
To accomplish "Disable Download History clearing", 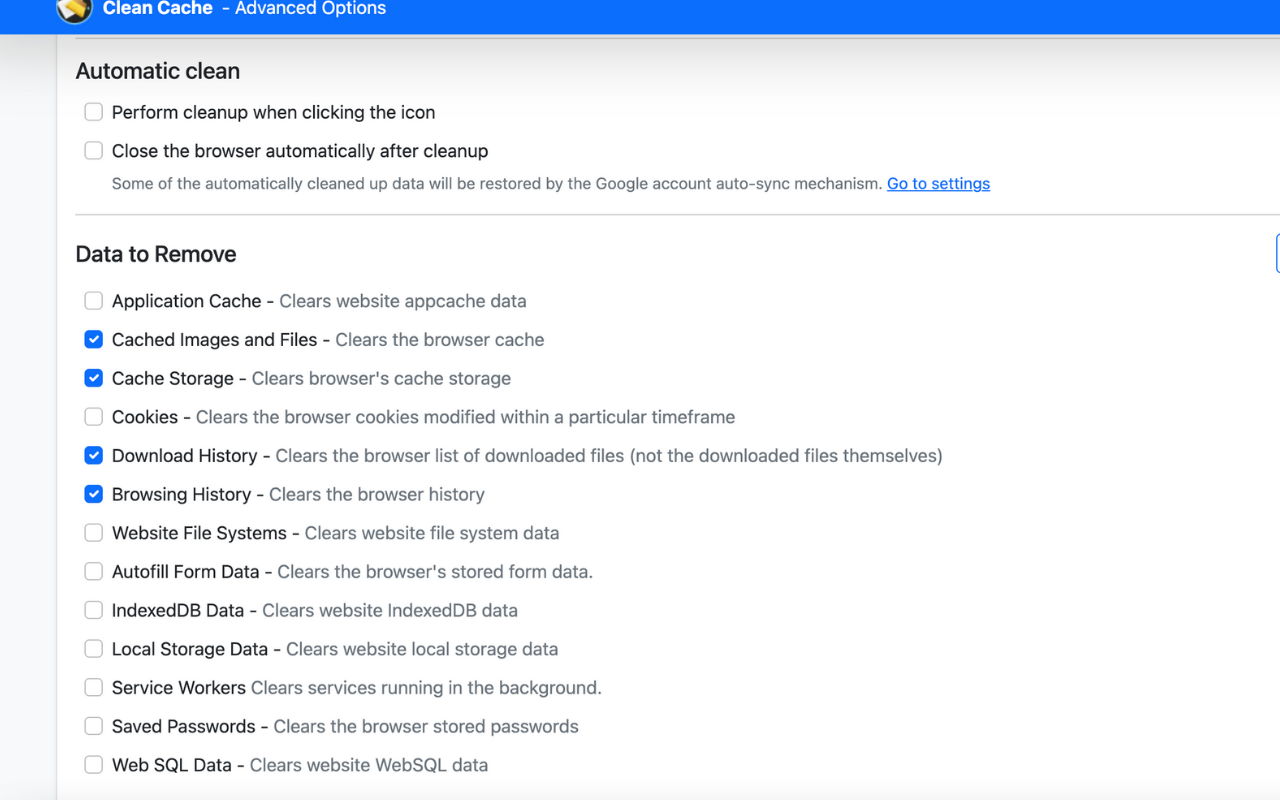I will coord(94,456).
